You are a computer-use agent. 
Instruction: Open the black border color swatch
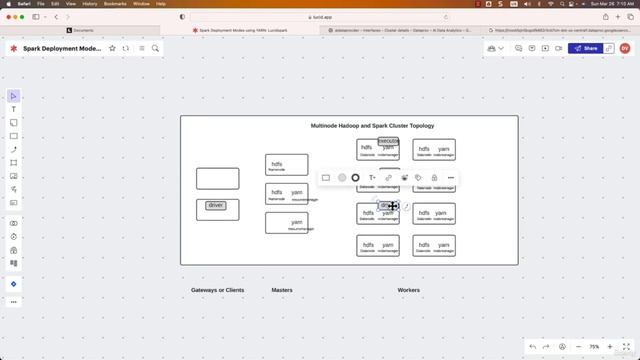click(x=356, y=178)
